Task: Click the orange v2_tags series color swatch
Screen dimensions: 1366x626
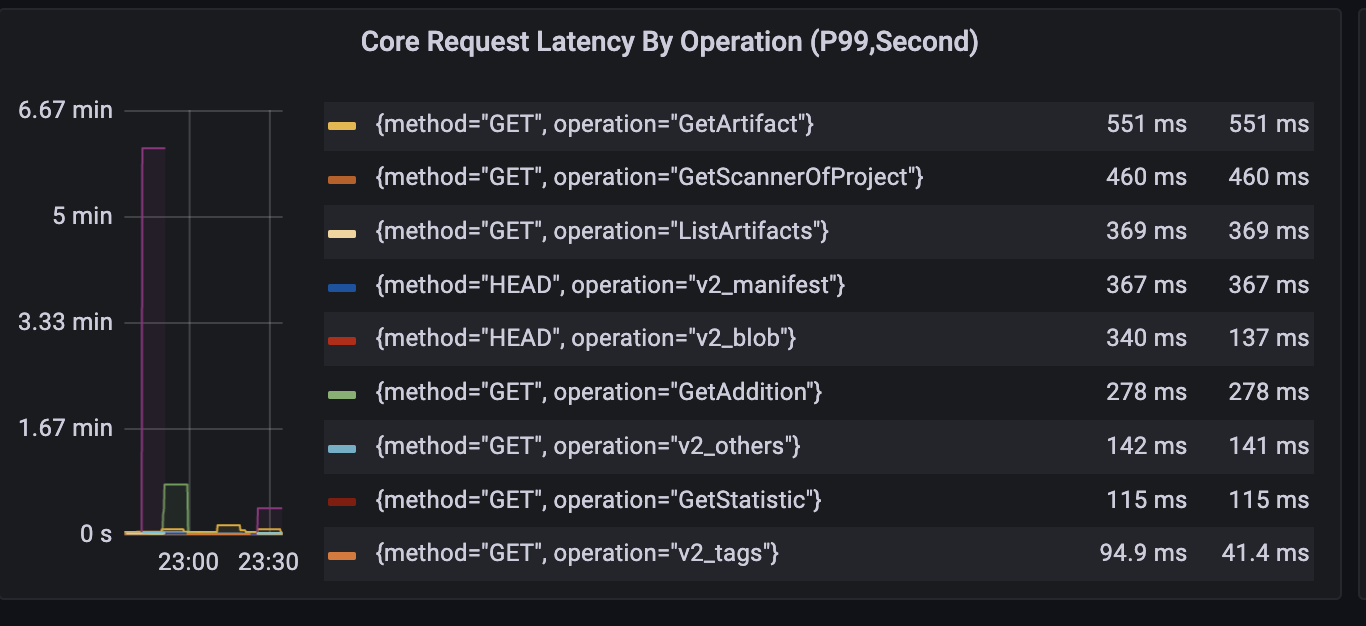Action: [342, 555]
